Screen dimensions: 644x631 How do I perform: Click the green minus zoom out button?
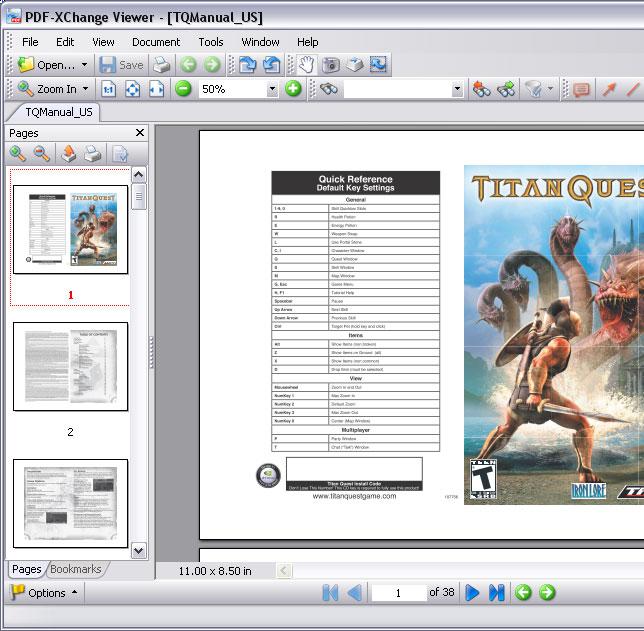[x=183, y=89]
